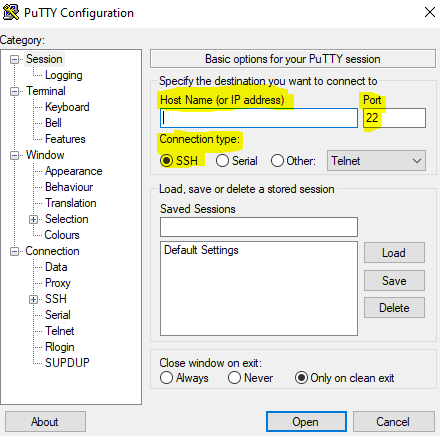Collapse the Terminal tree node
Screen dimensions: 440x436
14,91
